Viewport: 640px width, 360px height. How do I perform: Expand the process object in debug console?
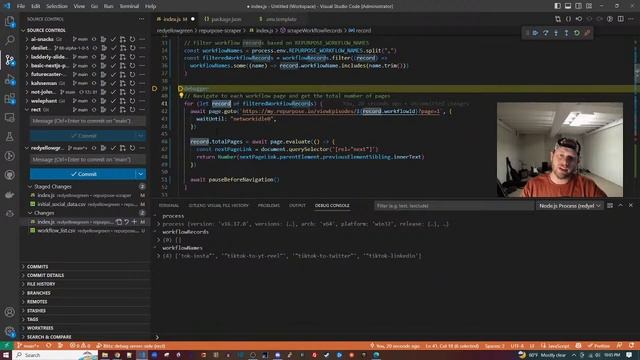coord(158,224)
